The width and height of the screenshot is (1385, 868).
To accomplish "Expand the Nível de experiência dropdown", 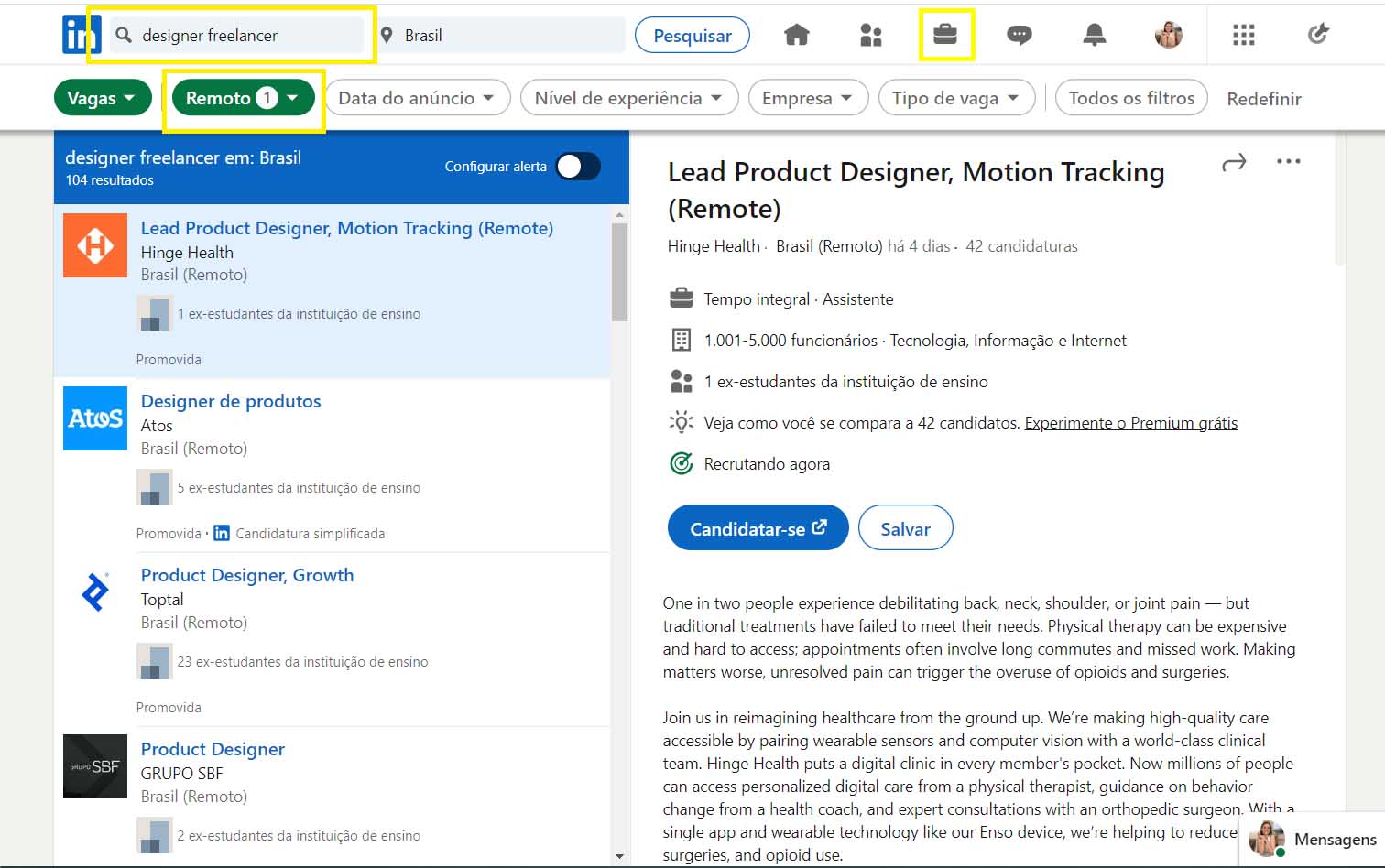I will [629, 97].
